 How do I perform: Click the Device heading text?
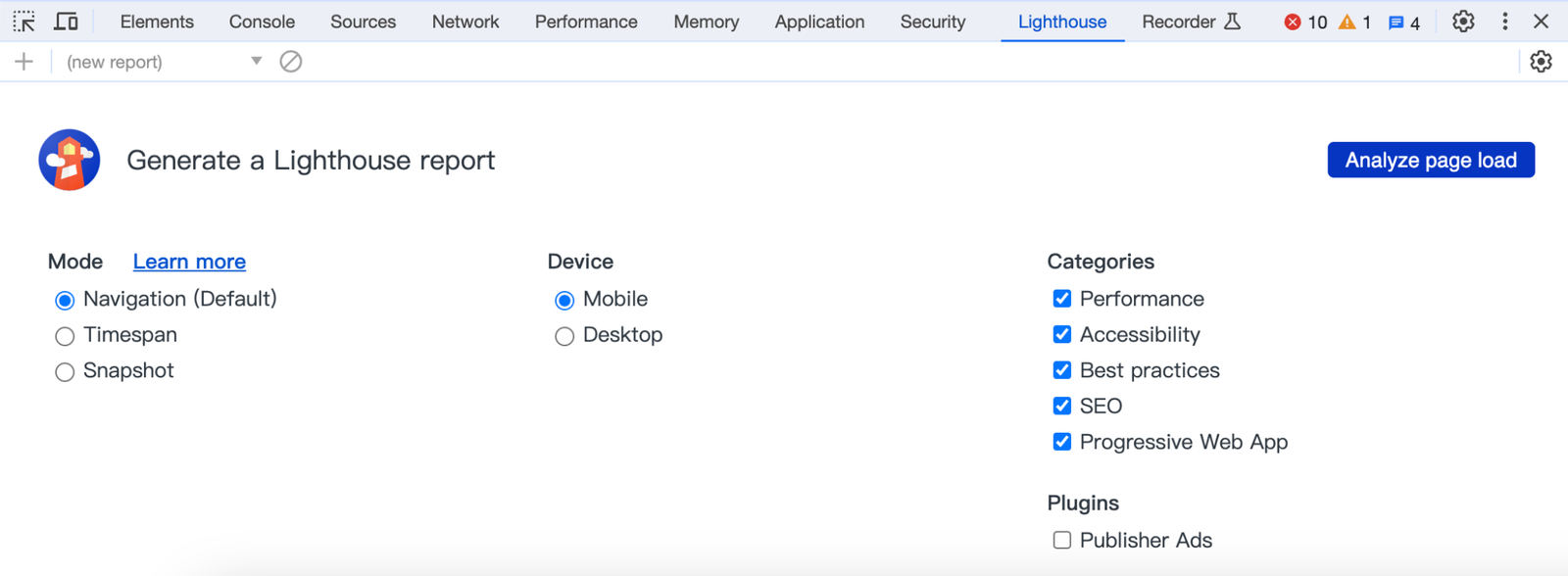point(580,262)
